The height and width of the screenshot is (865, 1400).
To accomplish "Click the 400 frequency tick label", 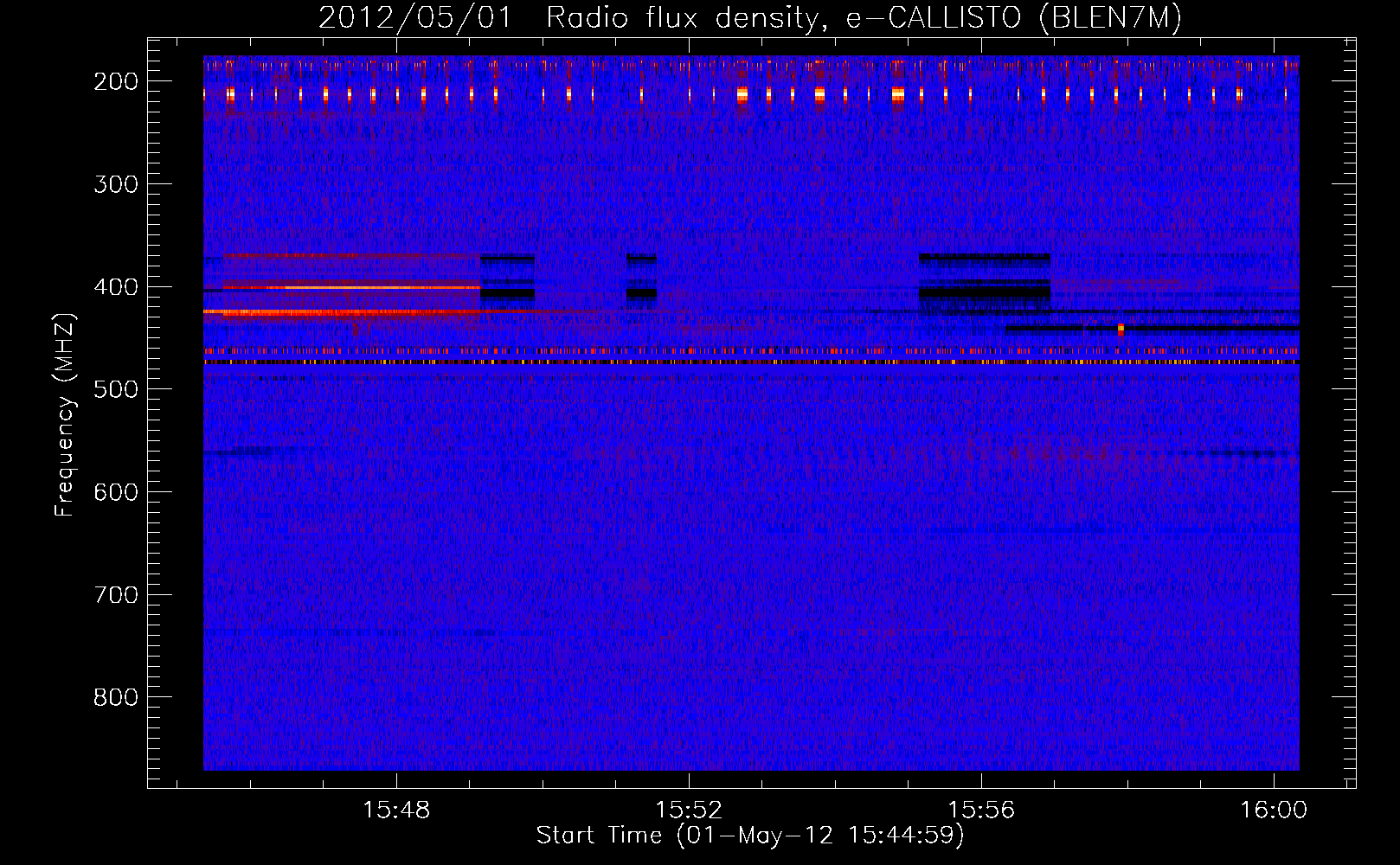I will [x=116, y=287].
